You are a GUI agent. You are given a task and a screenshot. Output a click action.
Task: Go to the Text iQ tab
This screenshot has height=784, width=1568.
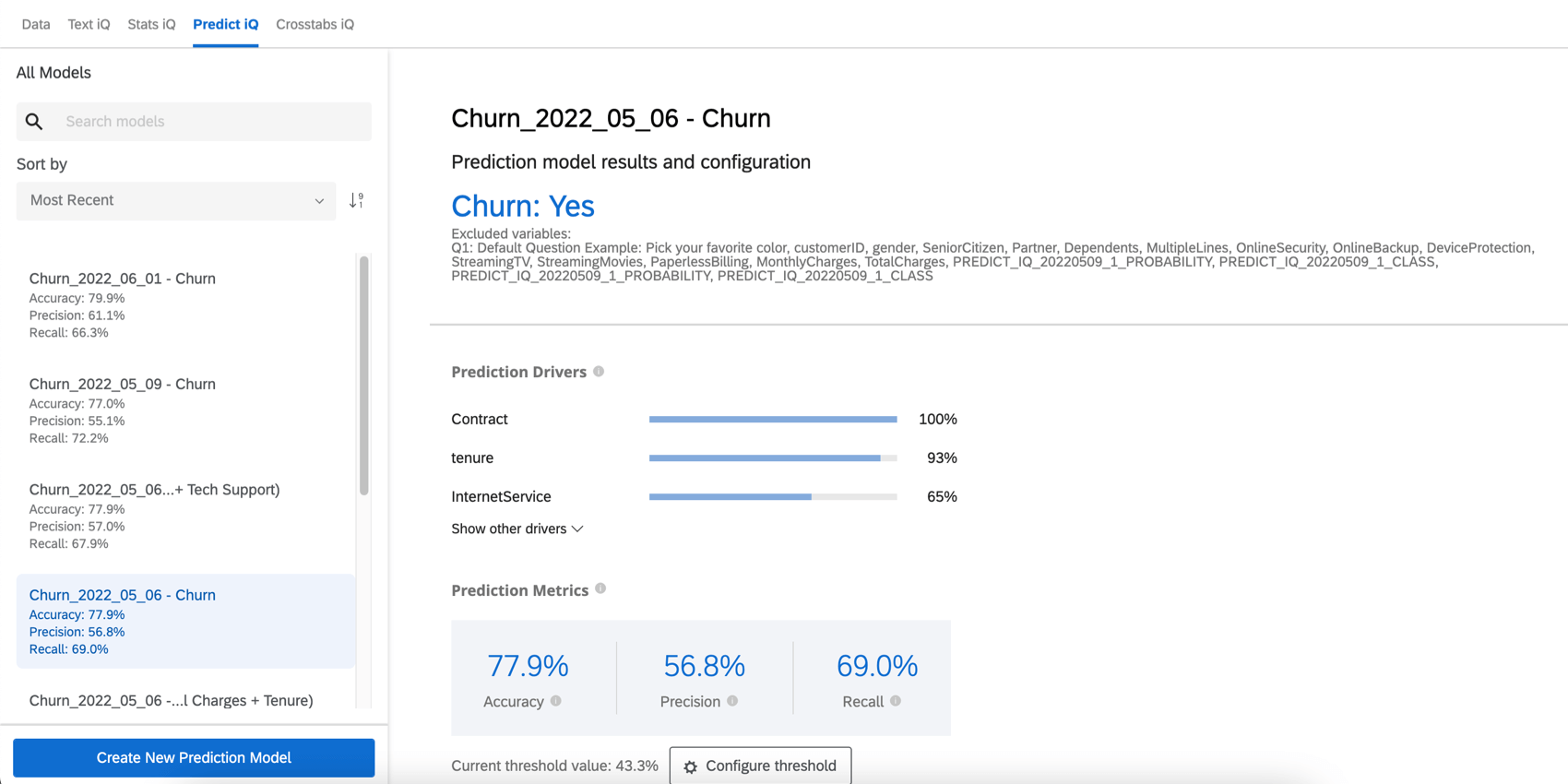pyautogui.click(x=89, y=24)
